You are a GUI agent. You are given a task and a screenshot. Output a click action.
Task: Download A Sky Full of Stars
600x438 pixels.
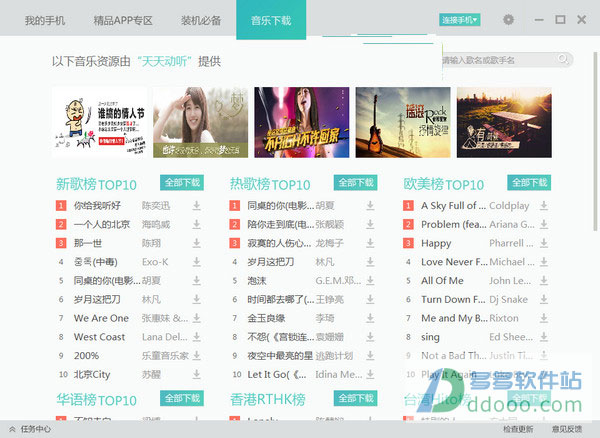coord(544,206)
